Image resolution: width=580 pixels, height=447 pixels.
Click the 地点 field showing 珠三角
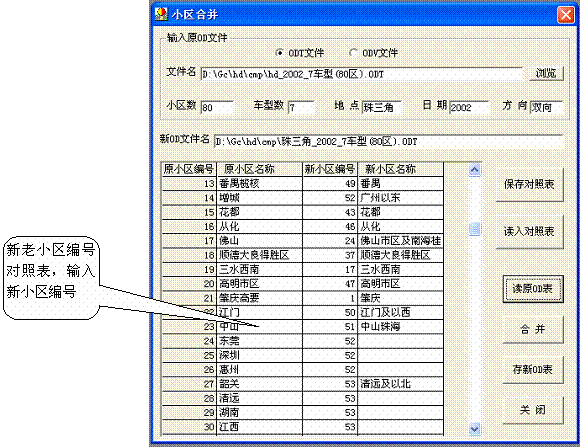381,107
